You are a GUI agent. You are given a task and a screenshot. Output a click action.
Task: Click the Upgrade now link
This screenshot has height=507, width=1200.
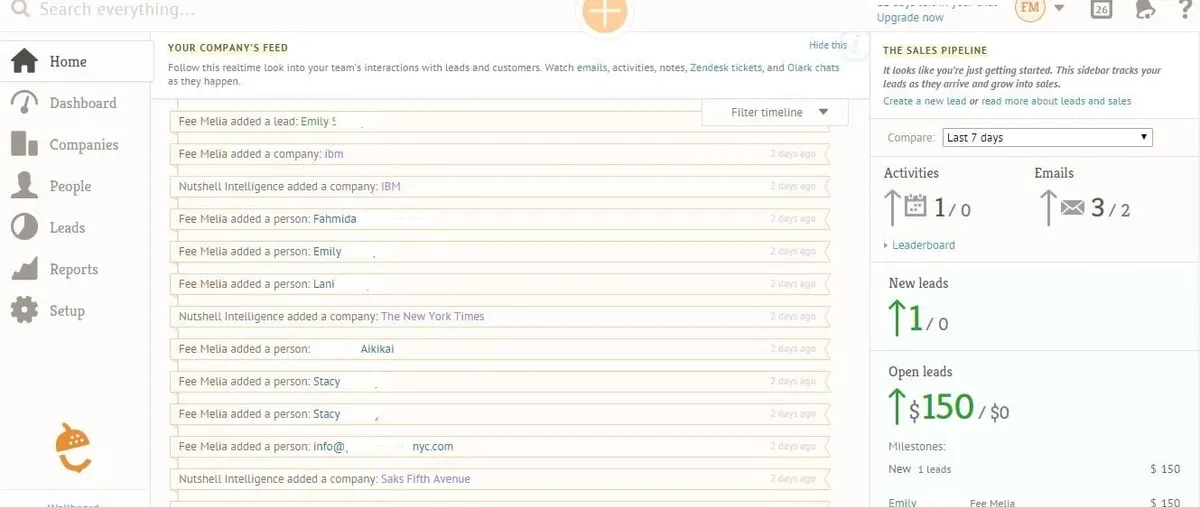click(910, 18)
